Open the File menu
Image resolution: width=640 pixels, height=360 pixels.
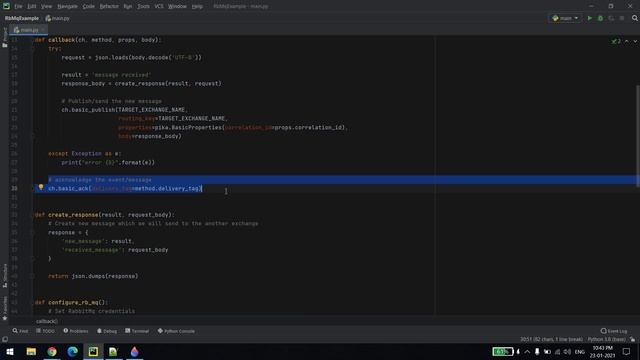pos(18,7)
